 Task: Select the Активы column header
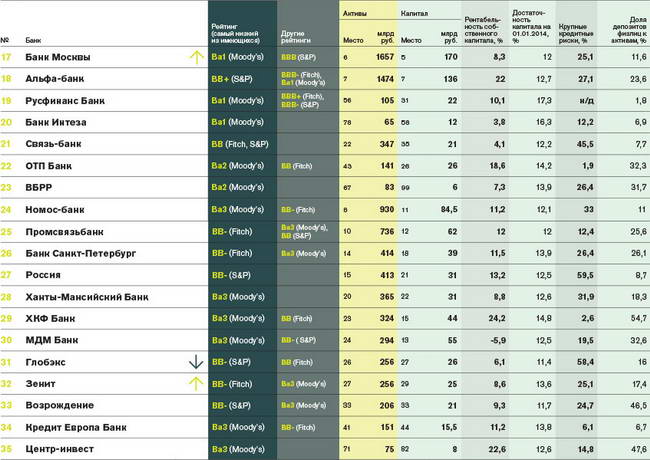[x=355, y=16]
